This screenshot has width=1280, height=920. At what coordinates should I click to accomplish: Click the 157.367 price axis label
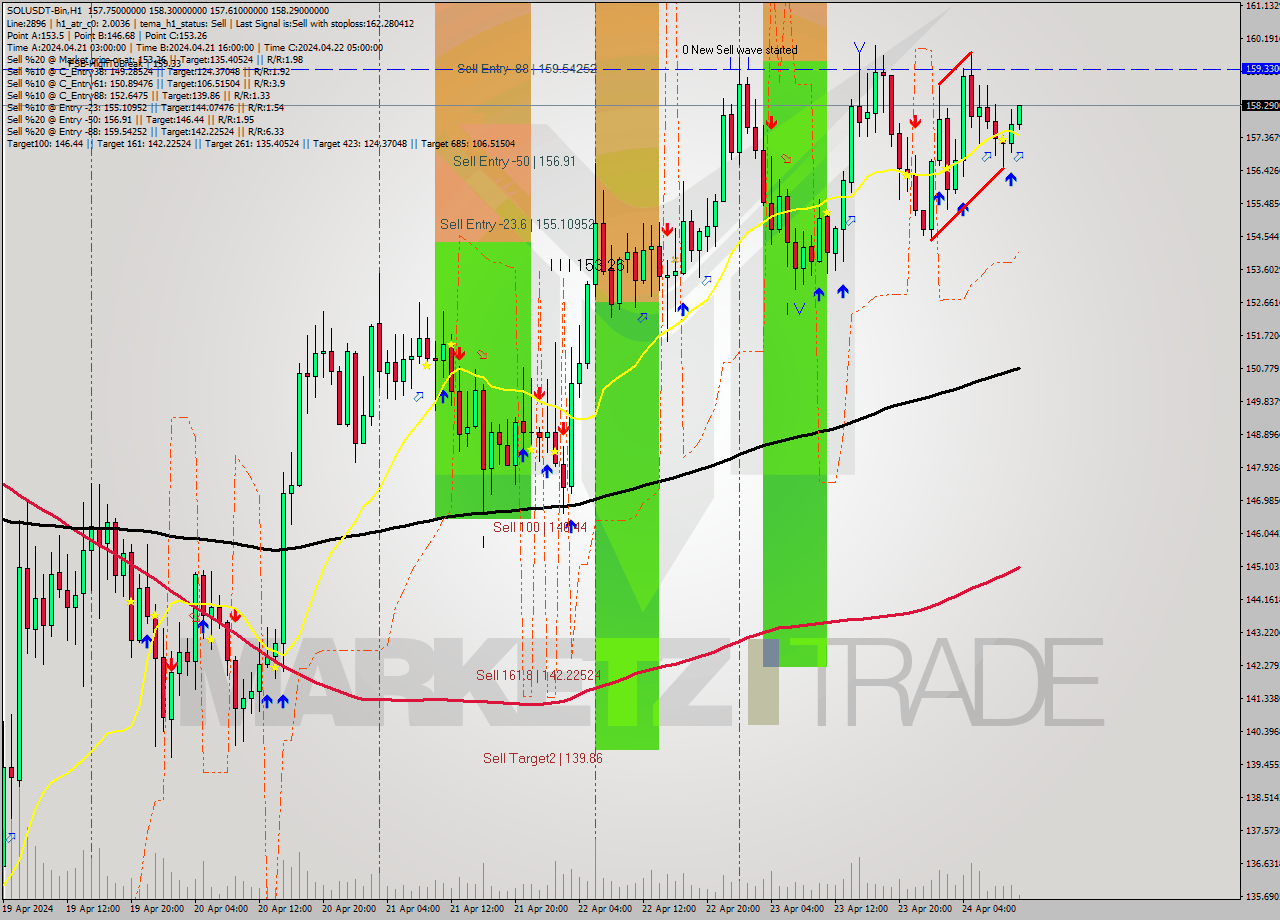(x=1262, y=137)
